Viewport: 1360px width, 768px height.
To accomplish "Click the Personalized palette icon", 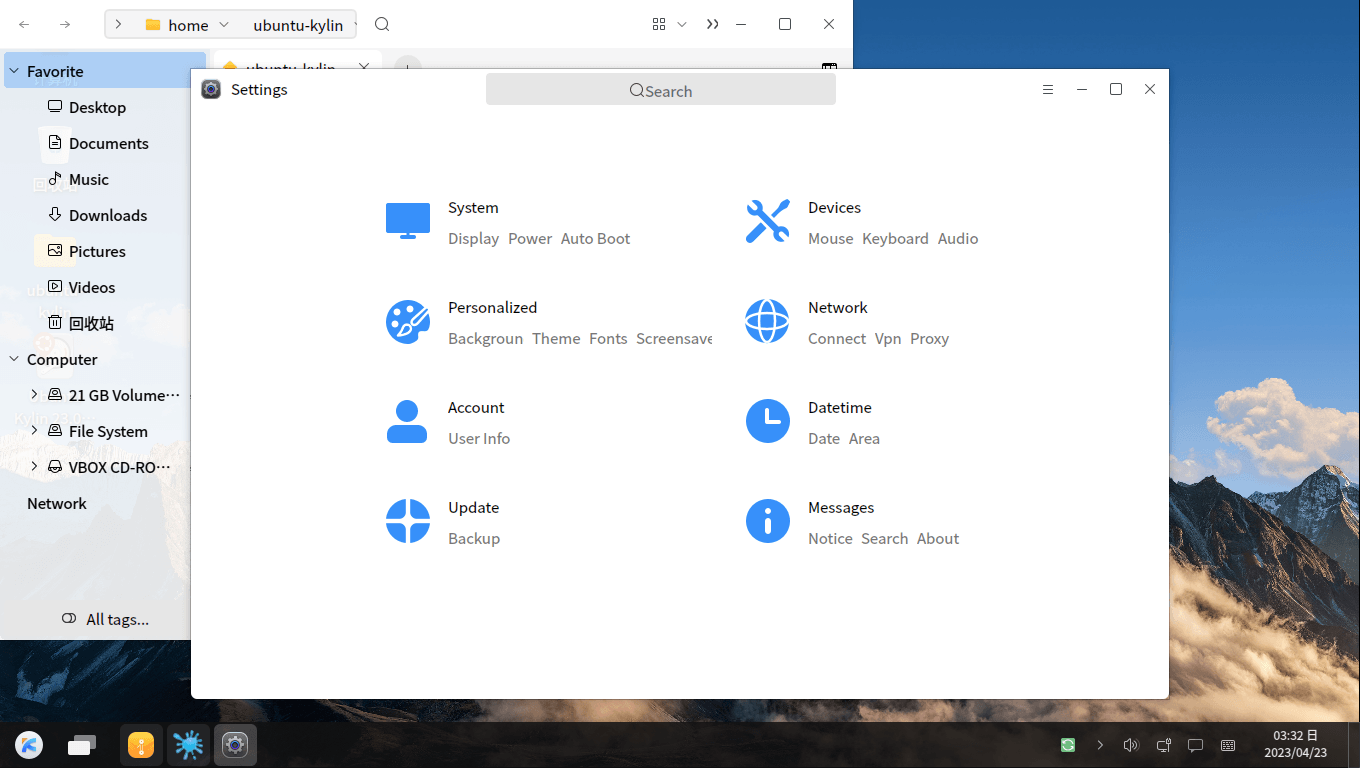I will 408,321.
